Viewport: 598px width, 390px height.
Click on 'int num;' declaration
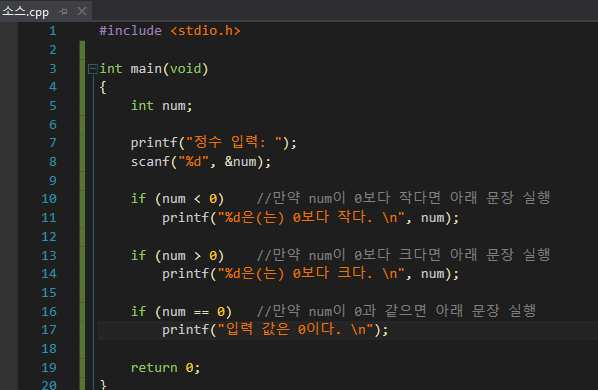161,106
